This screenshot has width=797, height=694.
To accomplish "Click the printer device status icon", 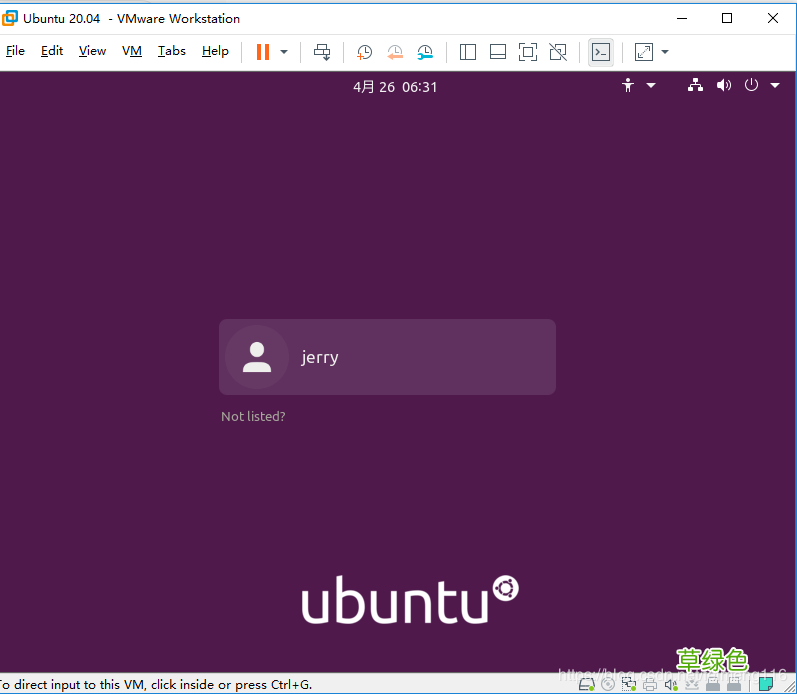I will (x=650, y=684).
